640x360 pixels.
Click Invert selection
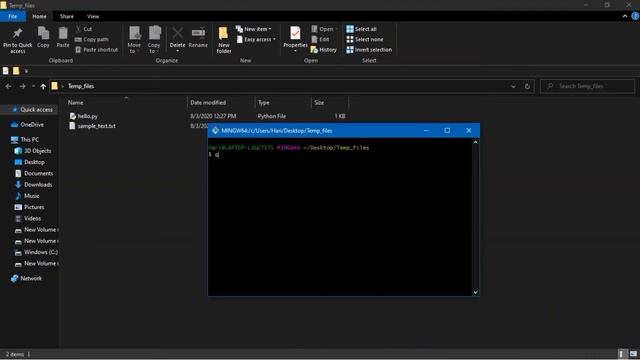click(x=369, y=50)
